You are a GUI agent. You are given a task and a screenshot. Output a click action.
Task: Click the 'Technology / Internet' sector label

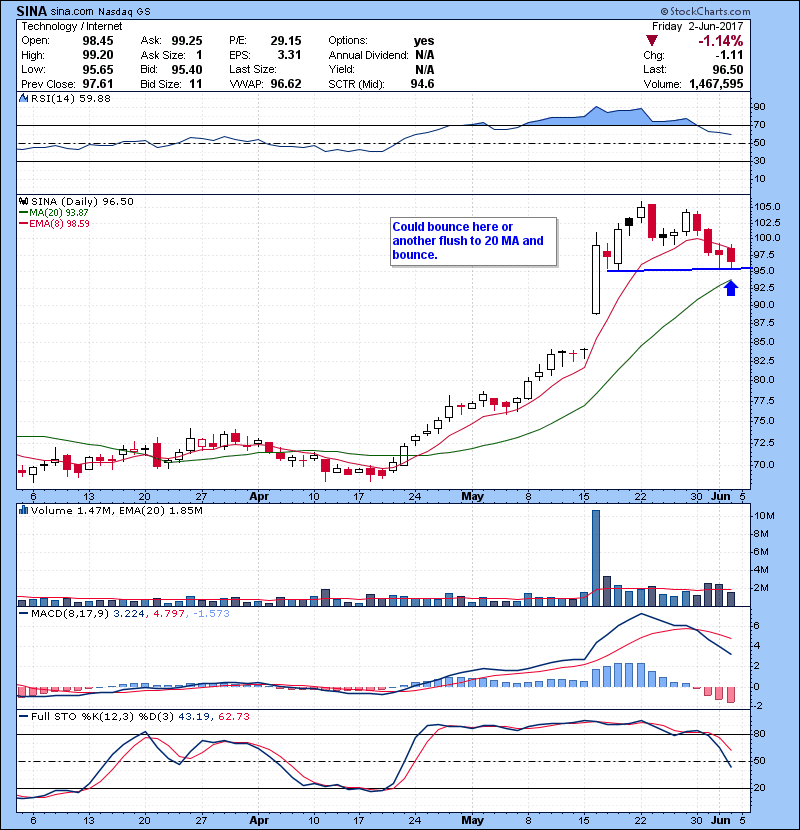coord(71,26)
